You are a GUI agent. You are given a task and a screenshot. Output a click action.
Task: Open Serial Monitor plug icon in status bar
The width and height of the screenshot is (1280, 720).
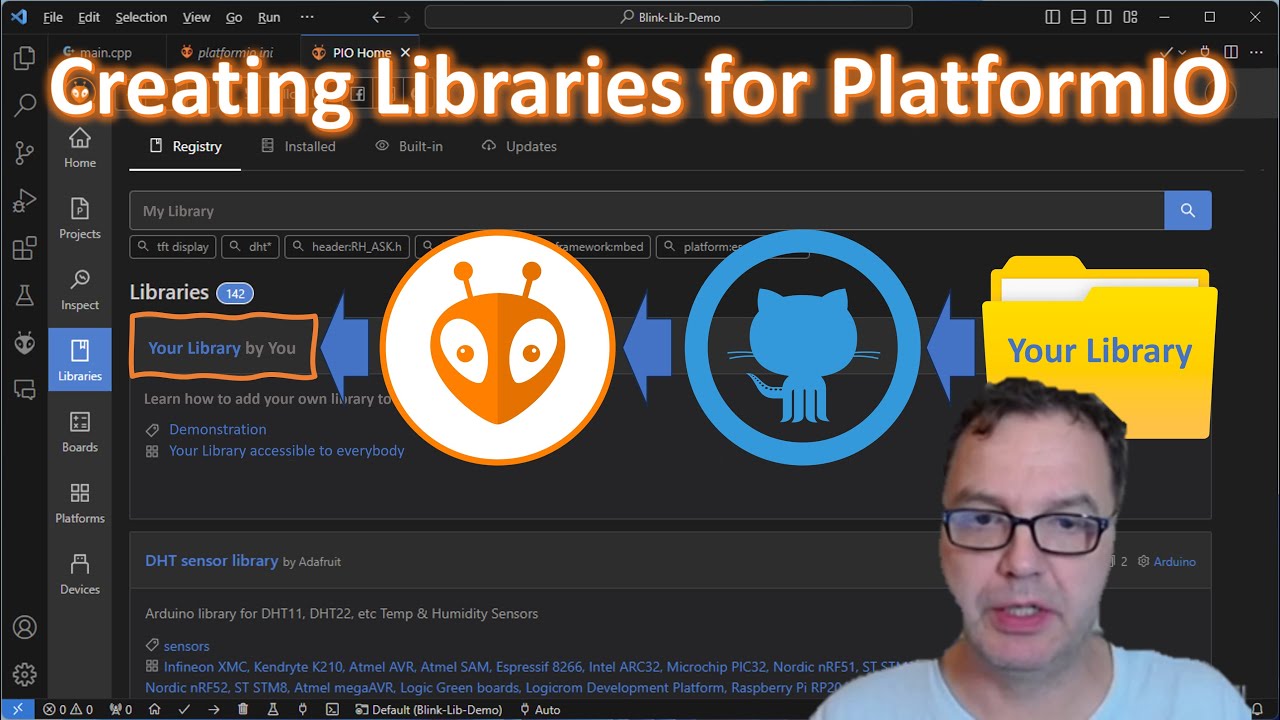click(x=302, y=709)
